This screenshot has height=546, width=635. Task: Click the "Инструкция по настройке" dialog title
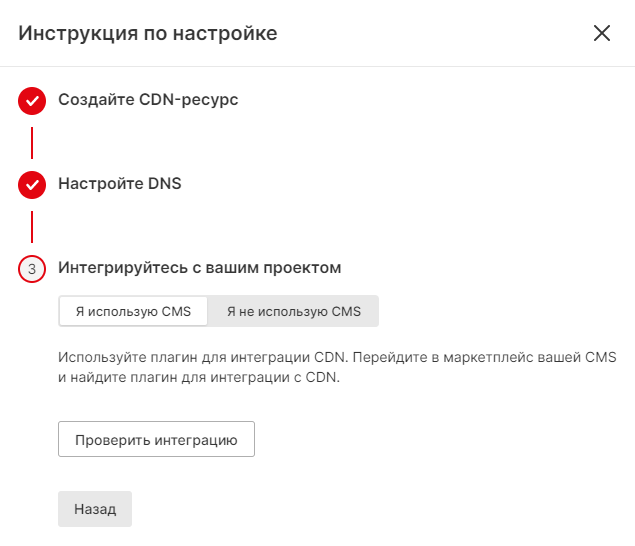(x=148, y=34)
